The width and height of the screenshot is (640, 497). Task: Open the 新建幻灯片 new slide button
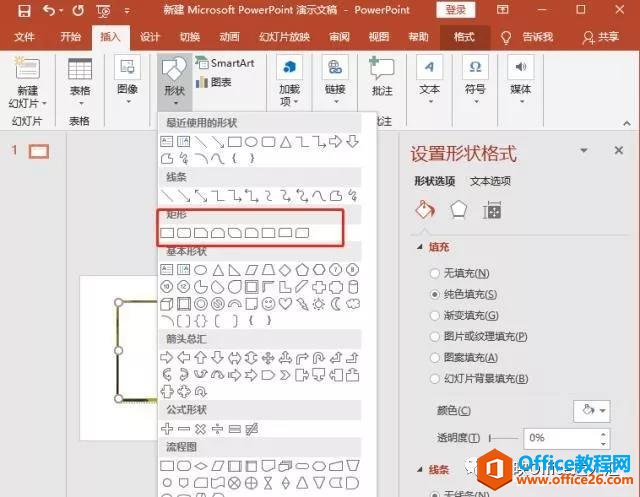[x=27, y=83]
